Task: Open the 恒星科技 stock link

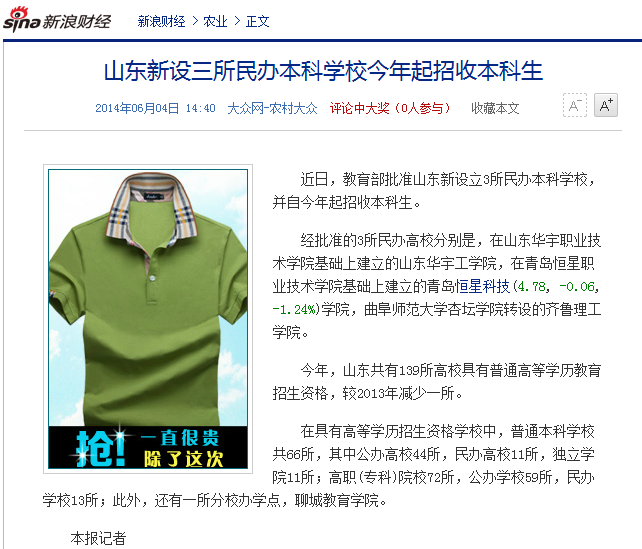Action: click(482, 286)
